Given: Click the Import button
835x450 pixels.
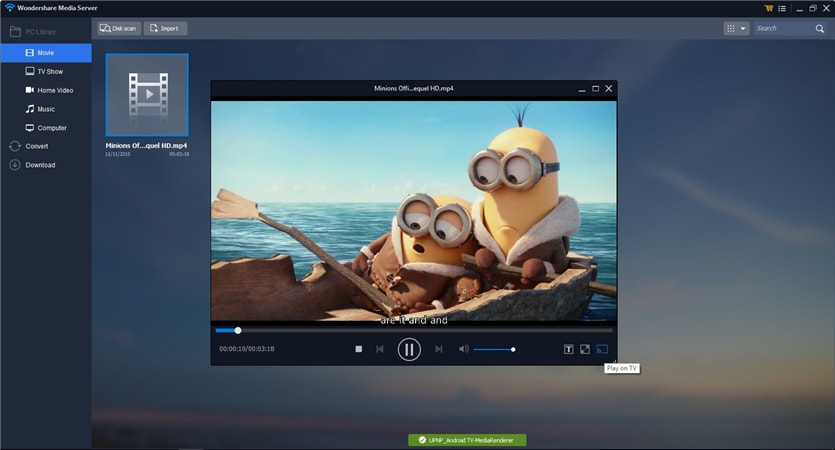Looking at the screenshot, I should [165, 28].
